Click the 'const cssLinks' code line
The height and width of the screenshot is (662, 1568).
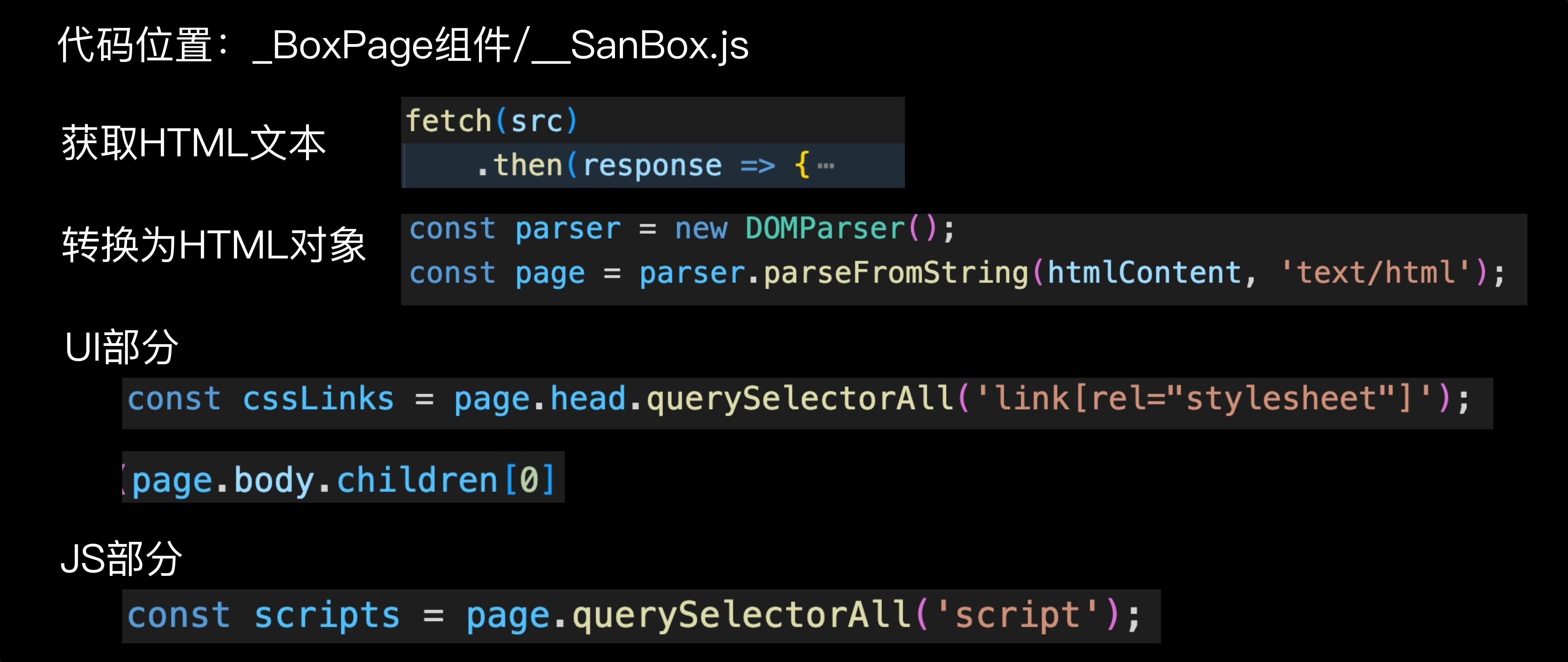tap(799, 400)
